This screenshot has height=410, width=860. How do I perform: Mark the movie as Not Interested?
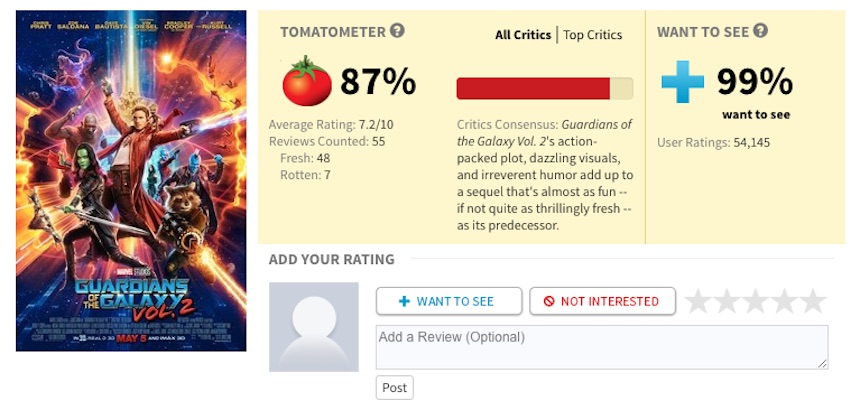click(x=602, y=301)
